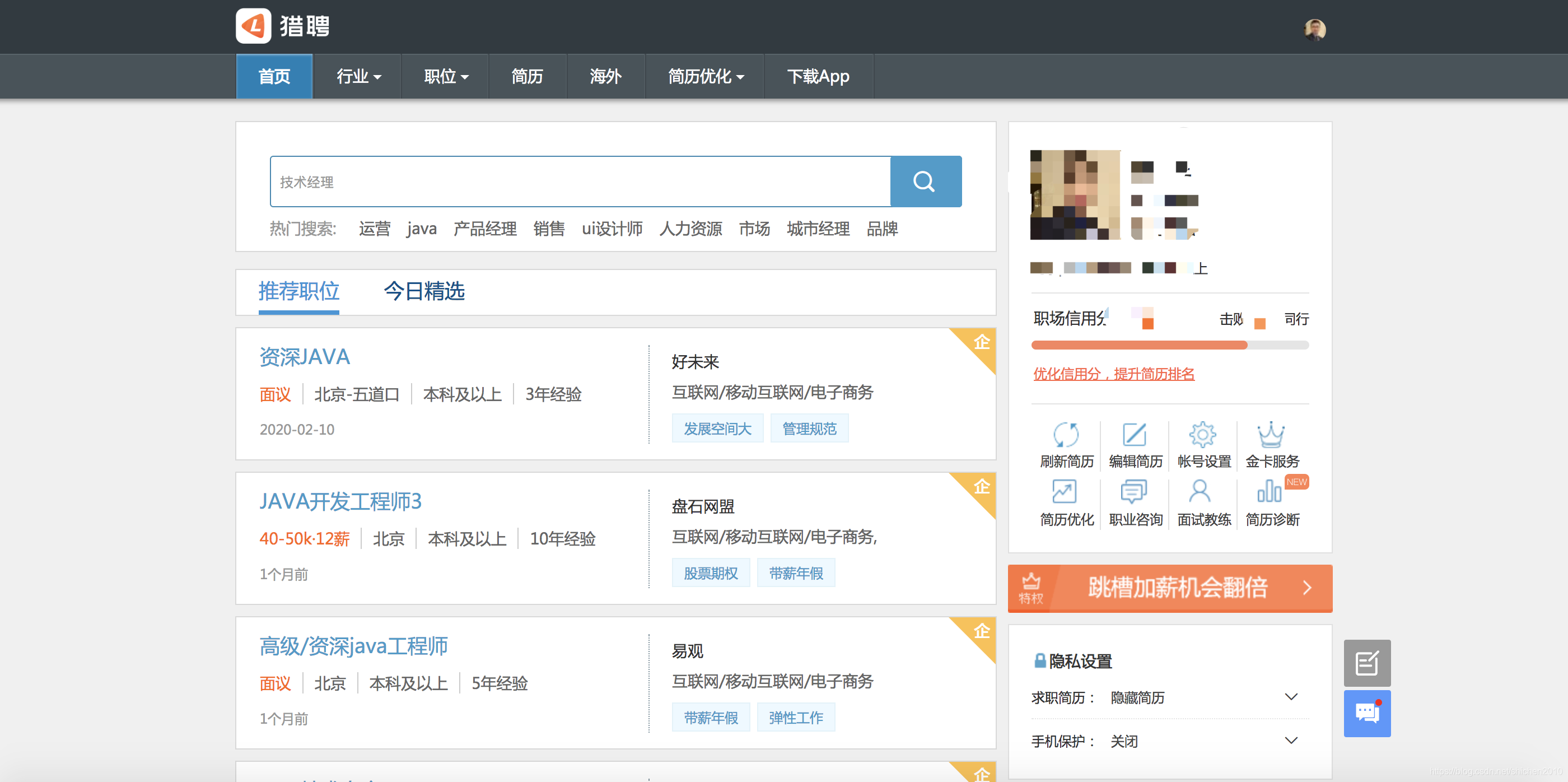Click the 10年经验 requirement text

[562, 539]
